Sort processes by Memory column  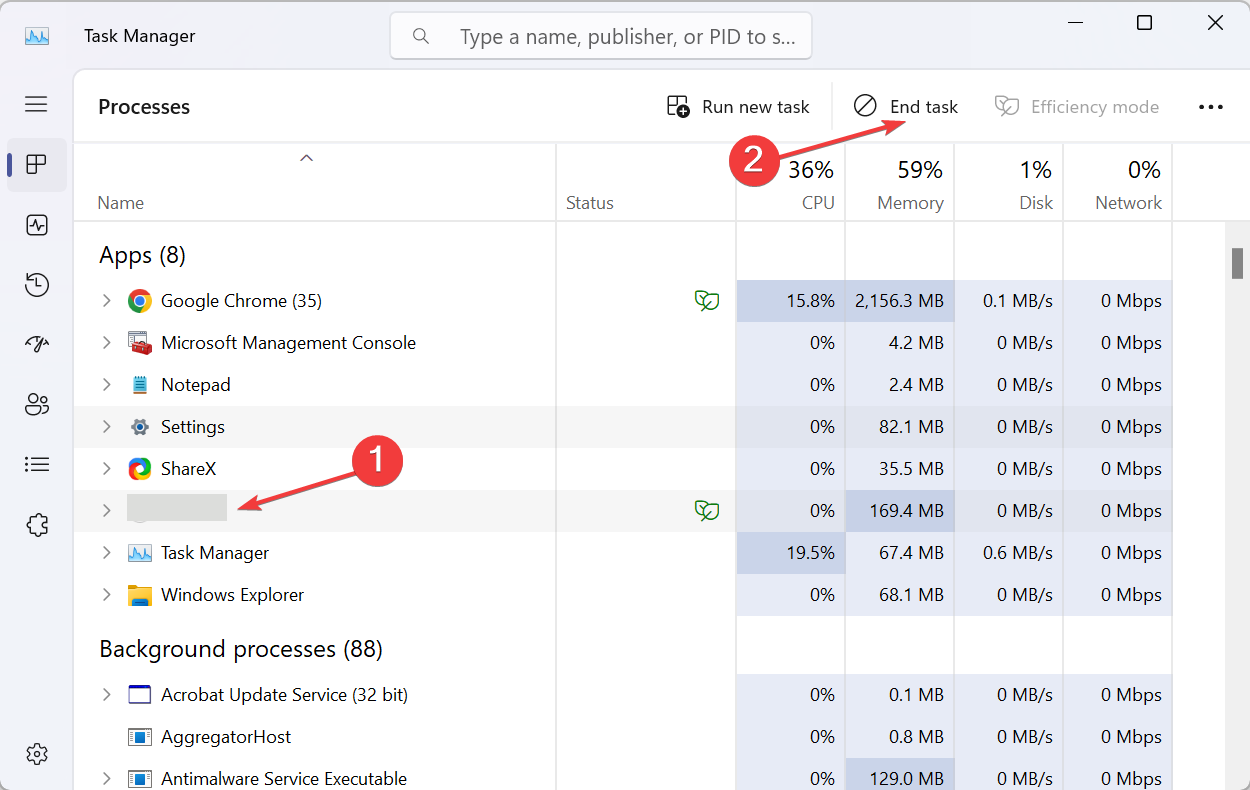coord(900,183)
